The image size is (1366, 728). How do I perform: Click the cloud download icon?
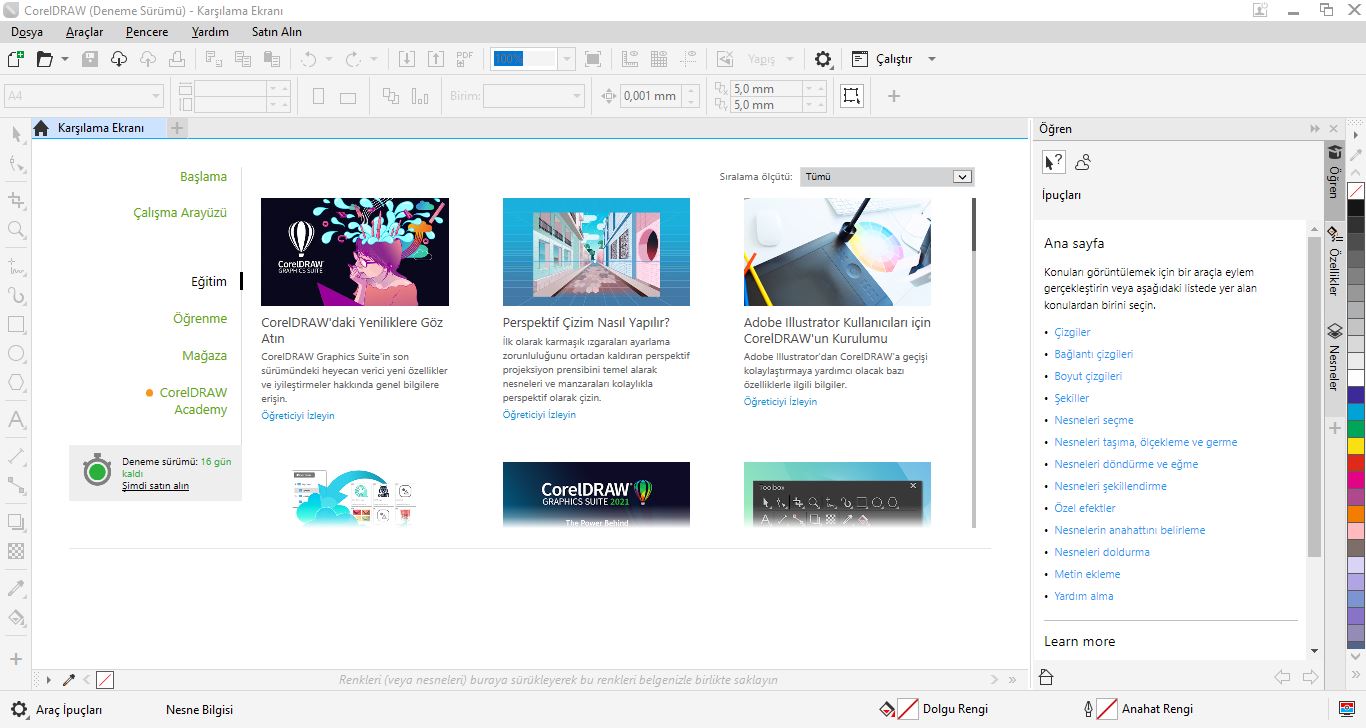[x=119, y=59]
